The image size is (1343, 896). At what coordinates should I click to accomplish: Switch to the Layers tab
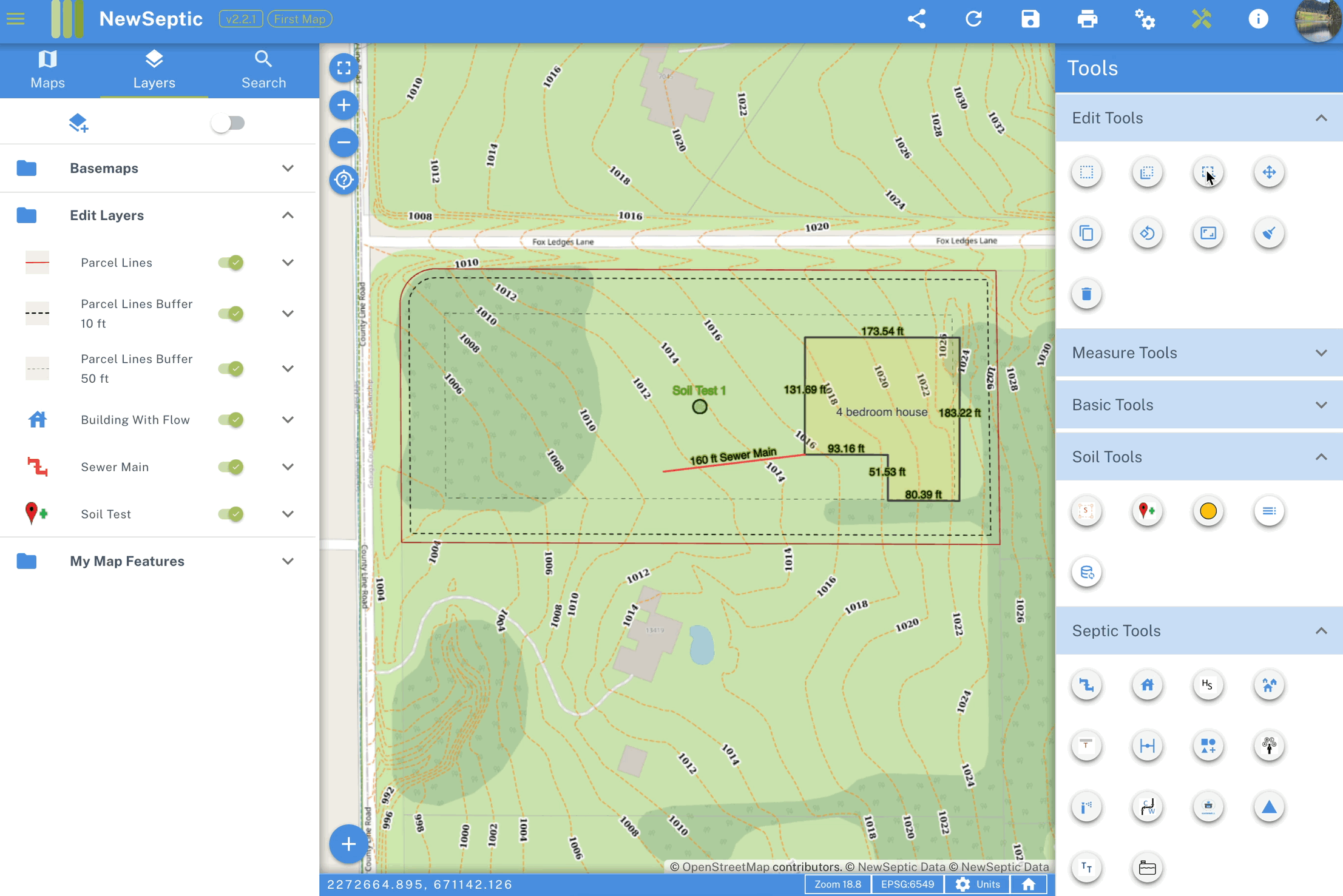point(154,70)
